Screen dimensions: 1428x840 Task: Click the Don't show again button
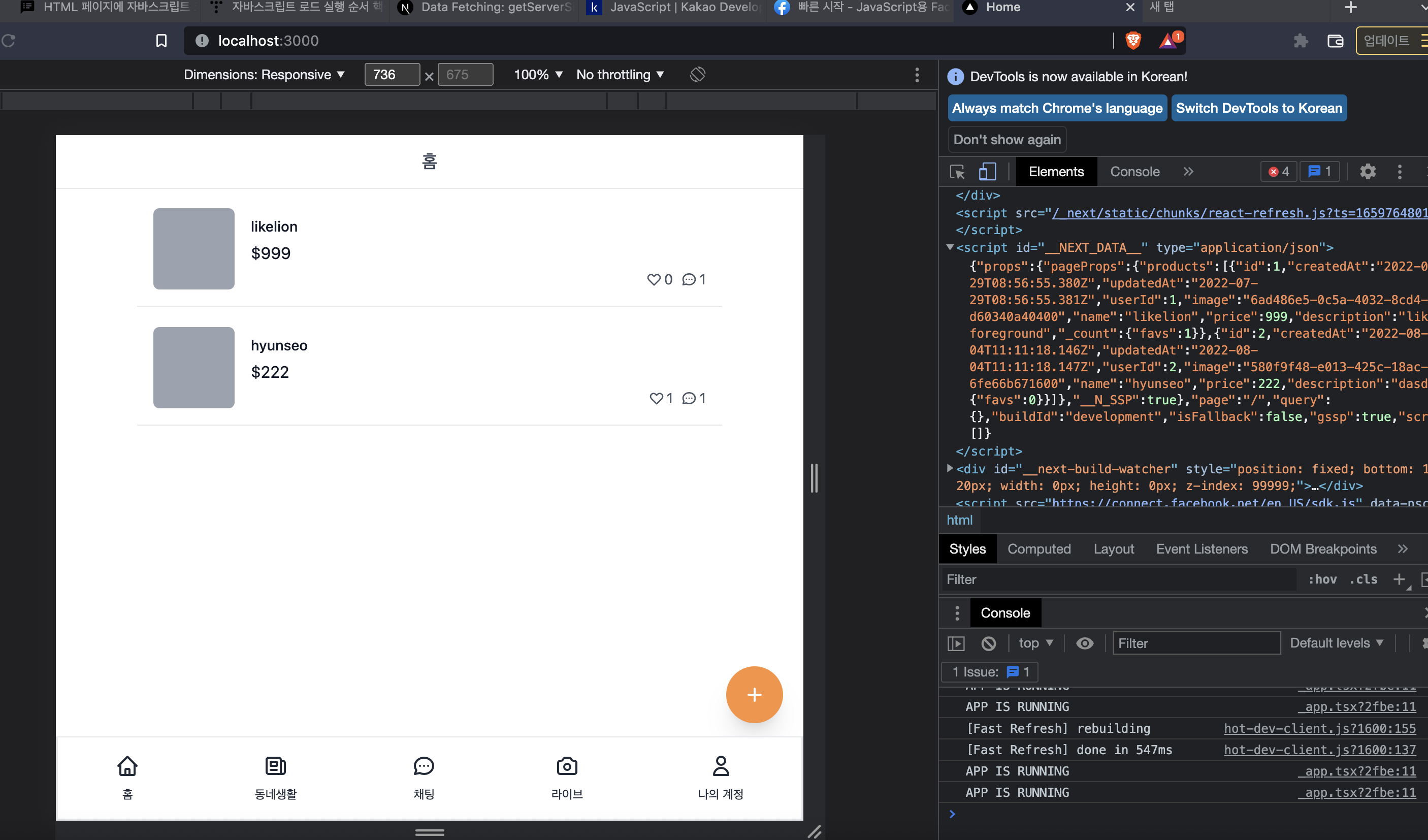click(x=1007, y=140)
